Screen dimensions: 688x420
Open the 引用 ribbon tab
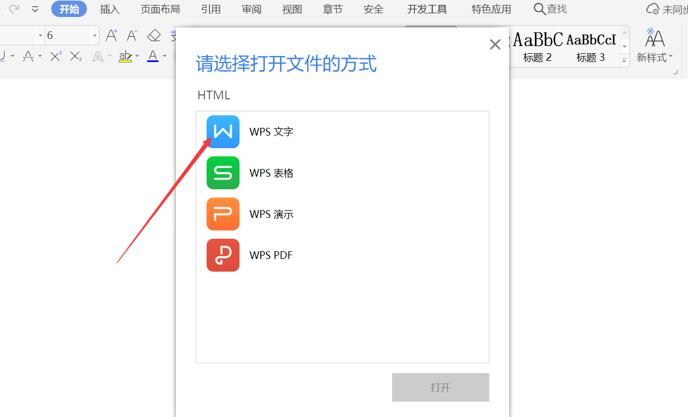click(x=211, y=9)
